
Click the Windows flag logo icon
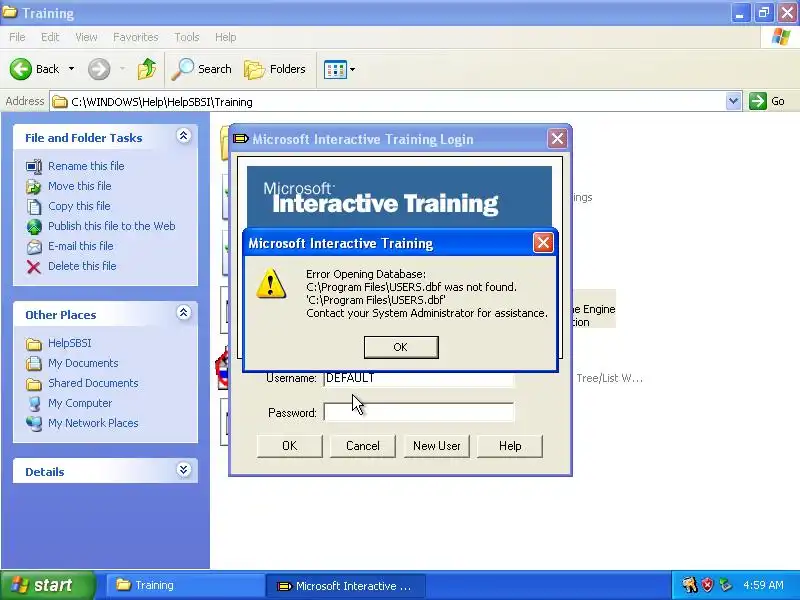coord(781,37)
